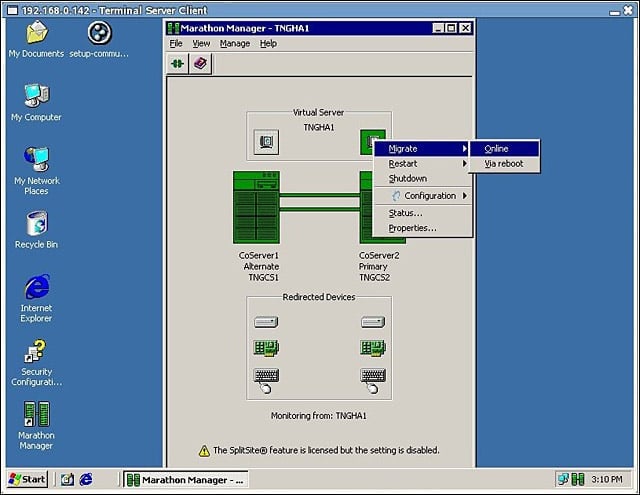Viewport: 640px width, 495px height.
Task: Open the Recycle Bin desktop icon
Action: click(x=37, y=224)
